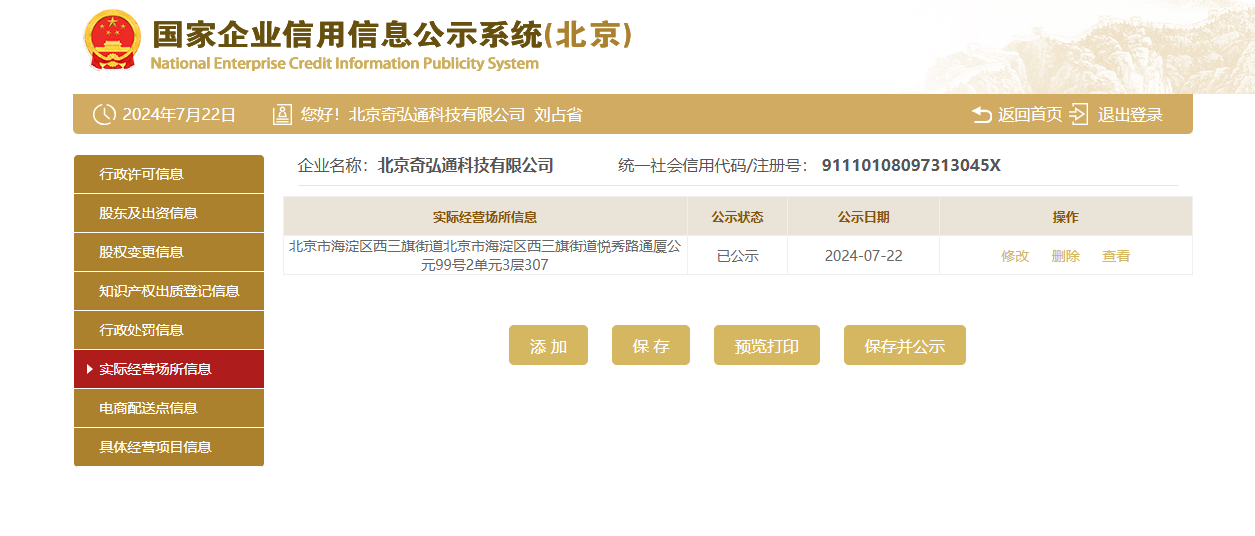Click the 添加 button
The height and width of the screenshot is (536, 1255).
(x=548, y=345)
